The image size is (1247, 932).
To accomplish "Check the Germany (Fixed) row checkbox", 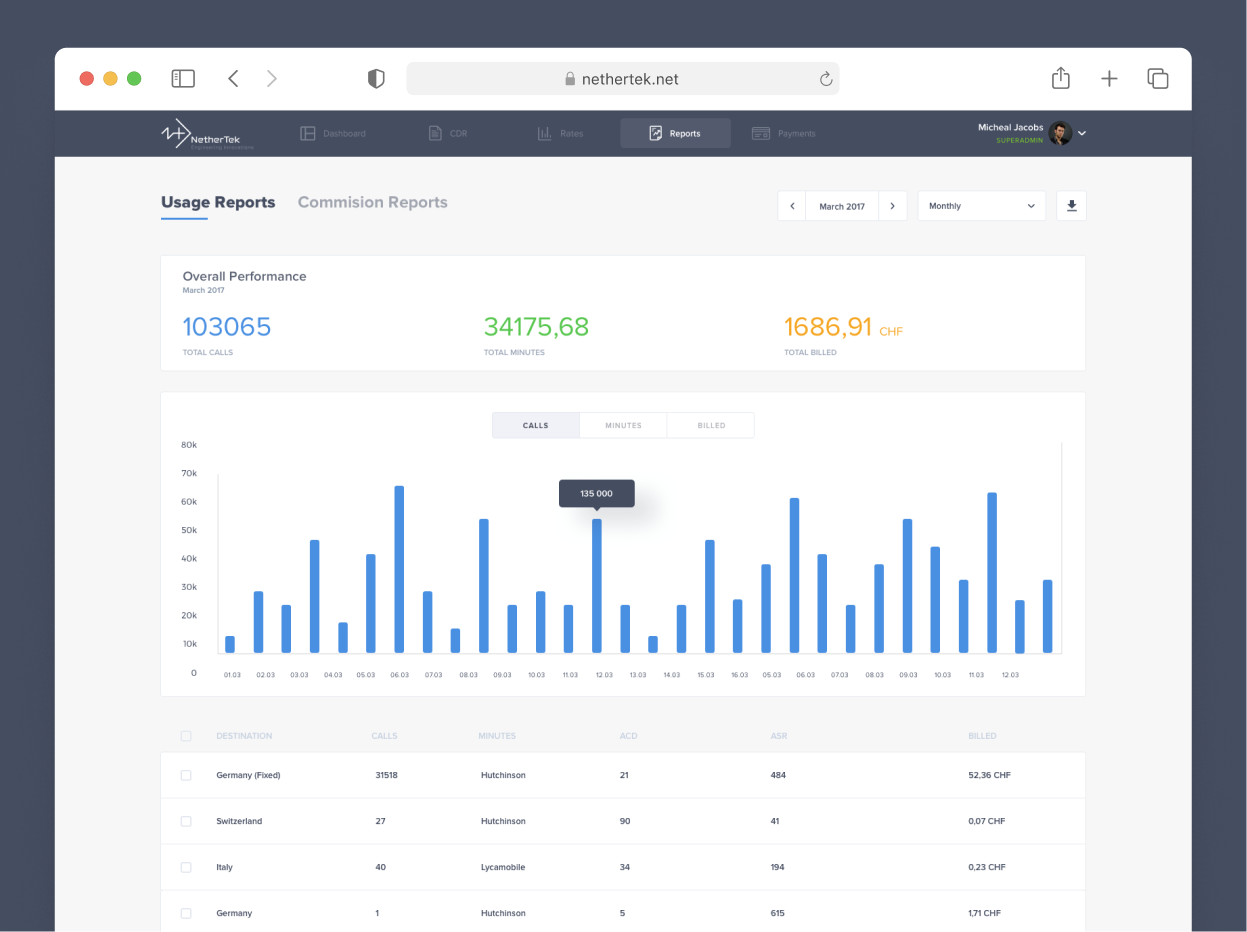I will point(186,775).
